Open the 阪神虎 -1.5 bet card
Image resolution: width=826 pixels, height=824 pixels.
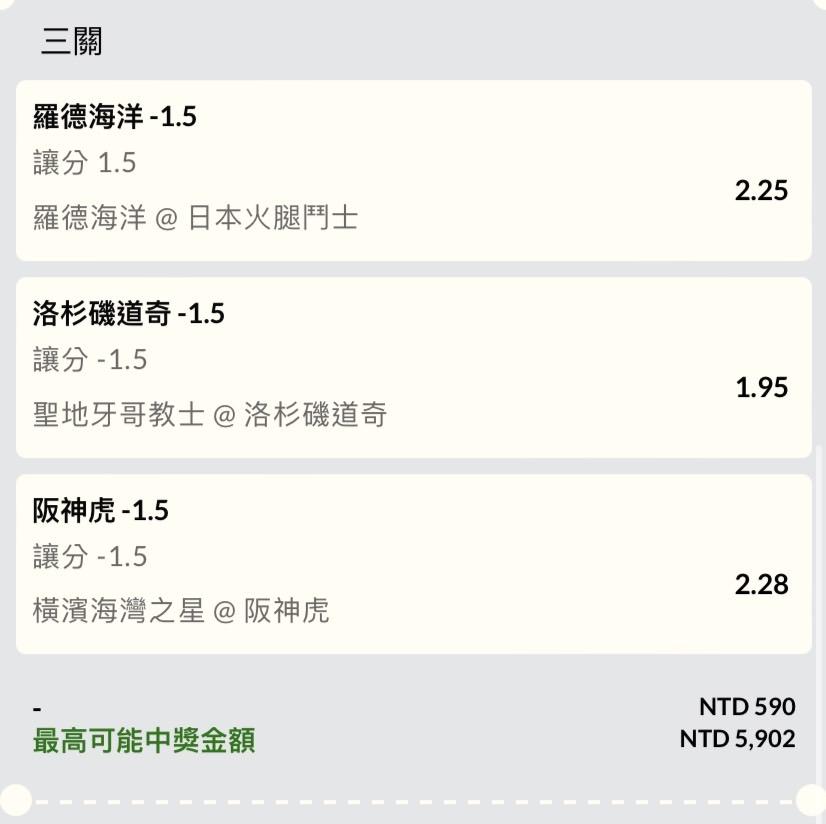click(414, 564)
